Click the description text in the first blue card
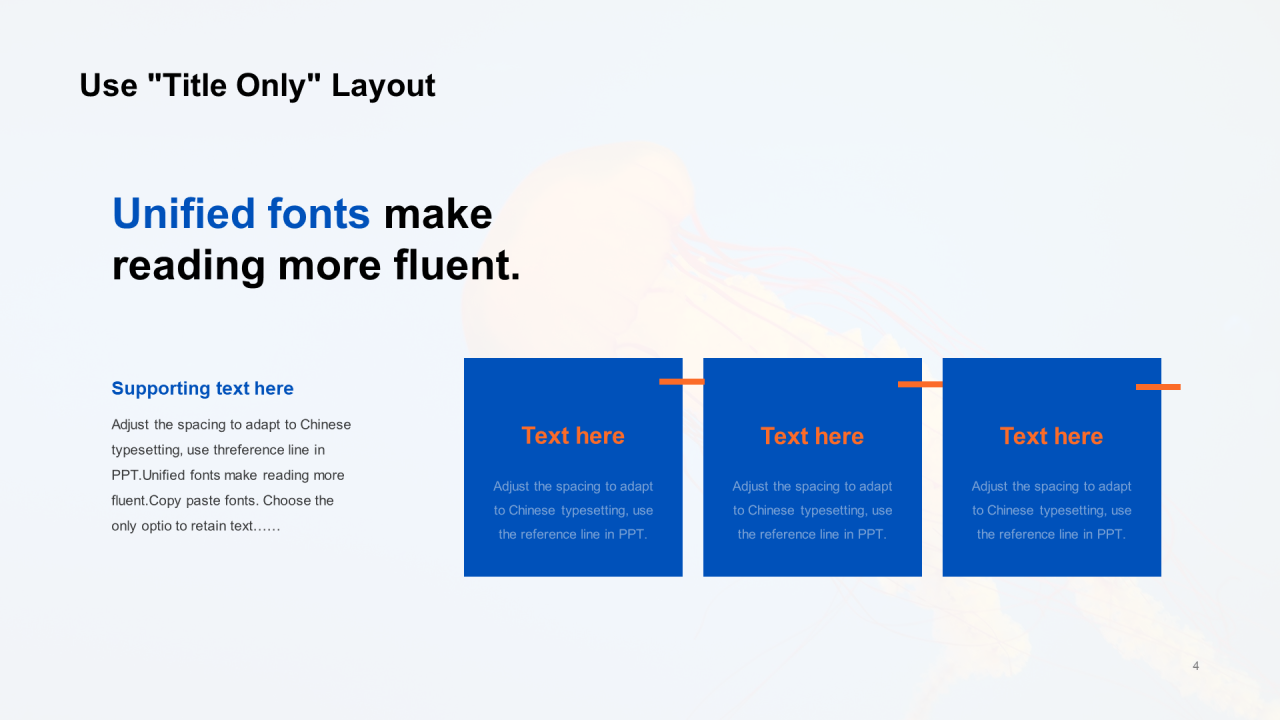The height and width of the screenshot is (720, 1280). 573,510
